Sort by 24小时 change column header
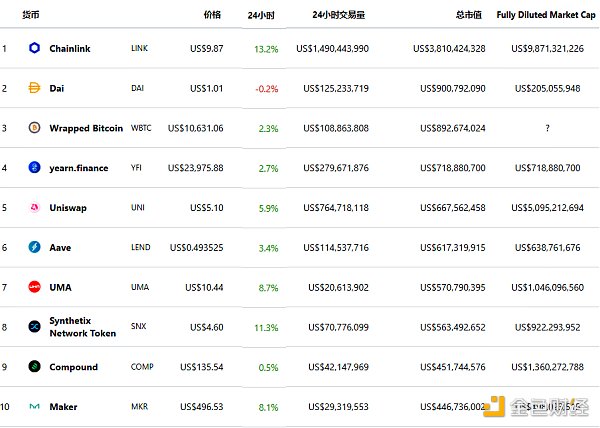The height and width of the screenshot is (428, 600). 263,16
